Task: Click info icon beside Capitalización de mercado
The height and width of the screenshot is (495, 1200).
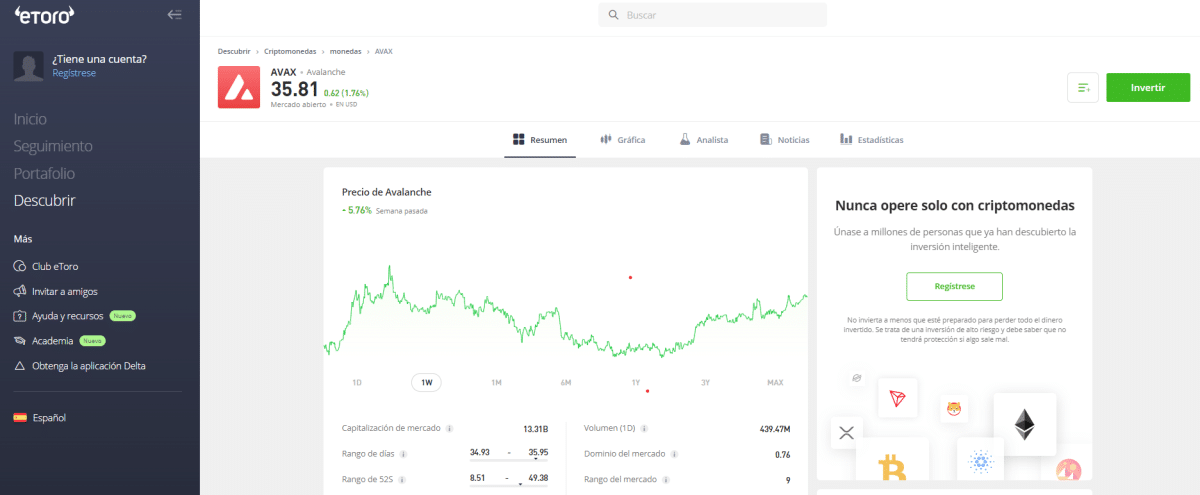Action: (x=450, y=429)
